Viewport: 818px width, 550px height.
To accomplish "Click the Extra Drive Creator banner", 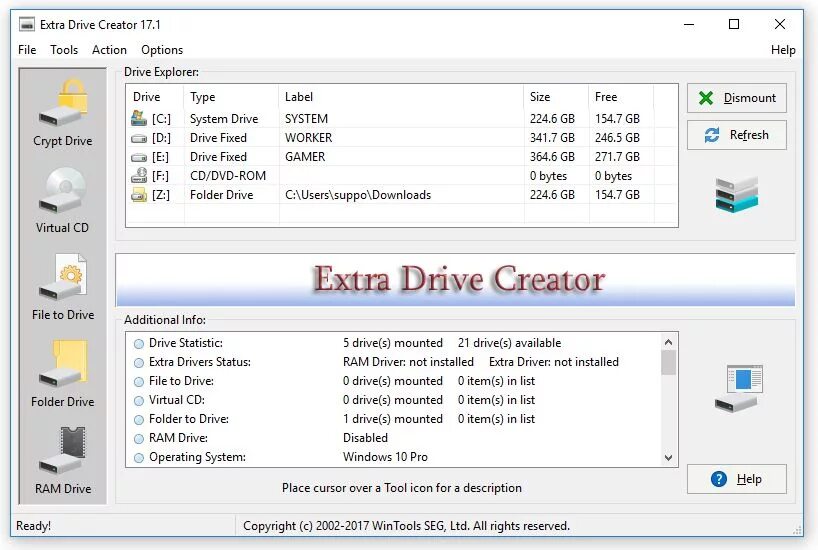I will (455, 280).
